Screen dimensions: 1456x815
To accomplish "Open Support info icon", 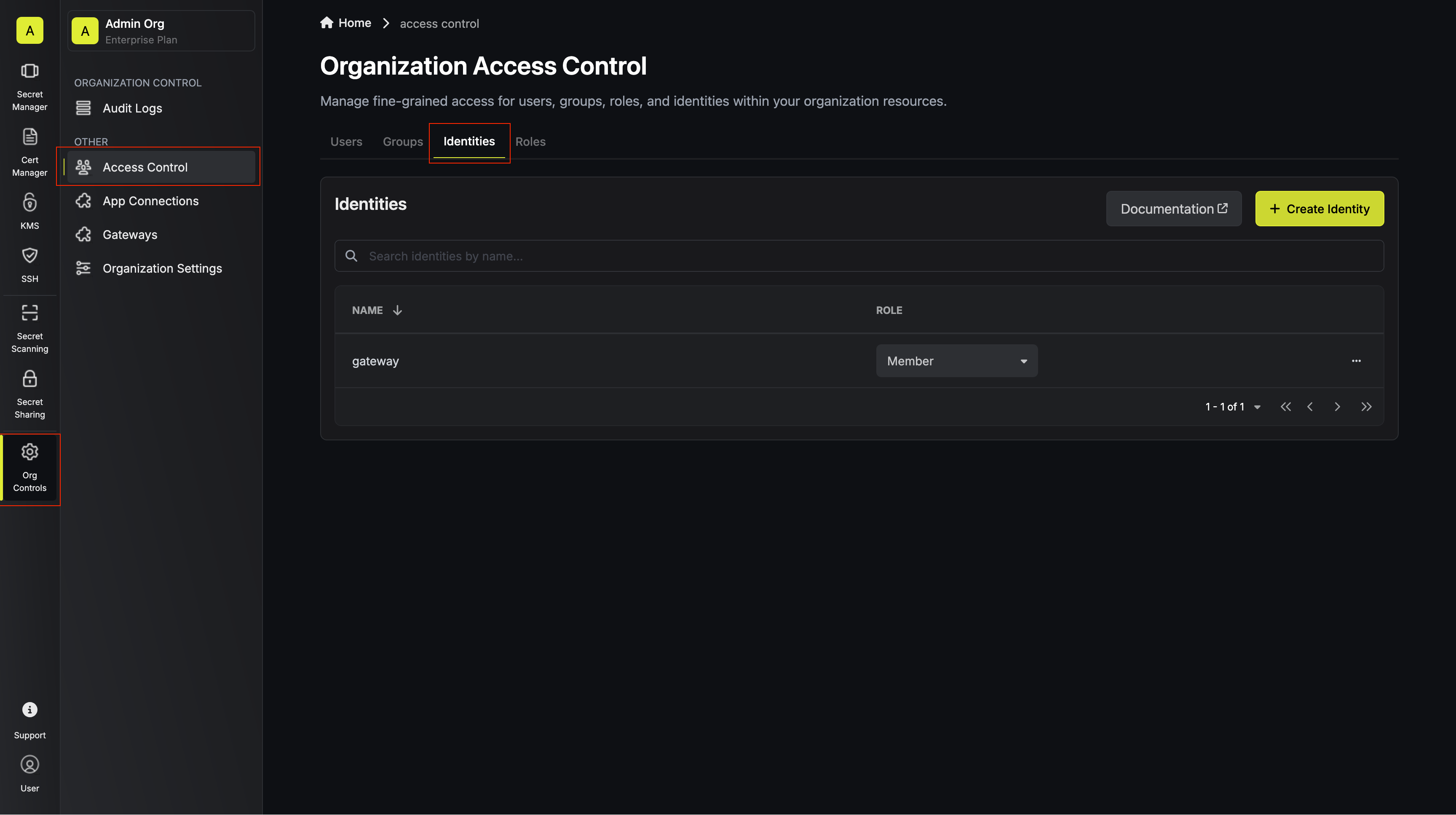I will click(x=29, y=709).
